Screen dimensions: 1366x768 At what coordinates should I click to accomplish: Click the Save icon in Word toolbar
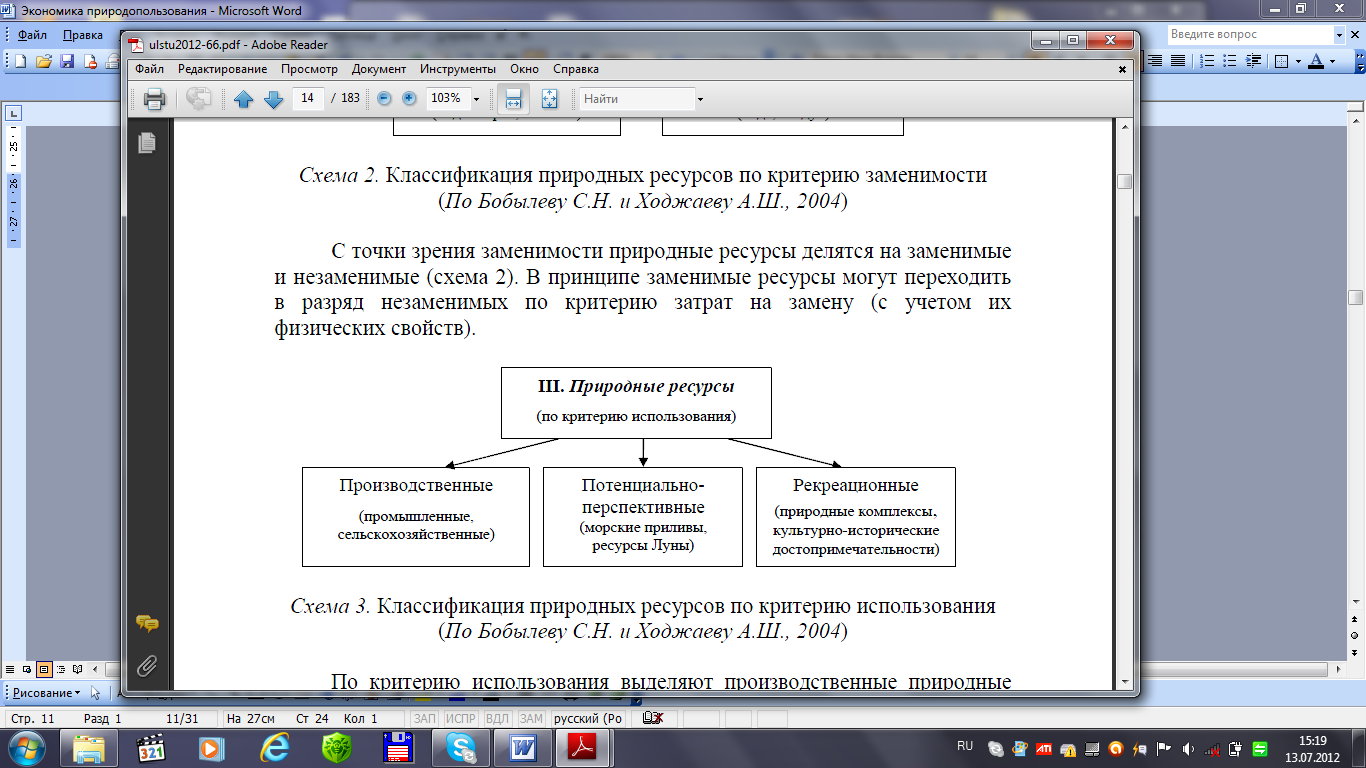(x=67, y=61)
